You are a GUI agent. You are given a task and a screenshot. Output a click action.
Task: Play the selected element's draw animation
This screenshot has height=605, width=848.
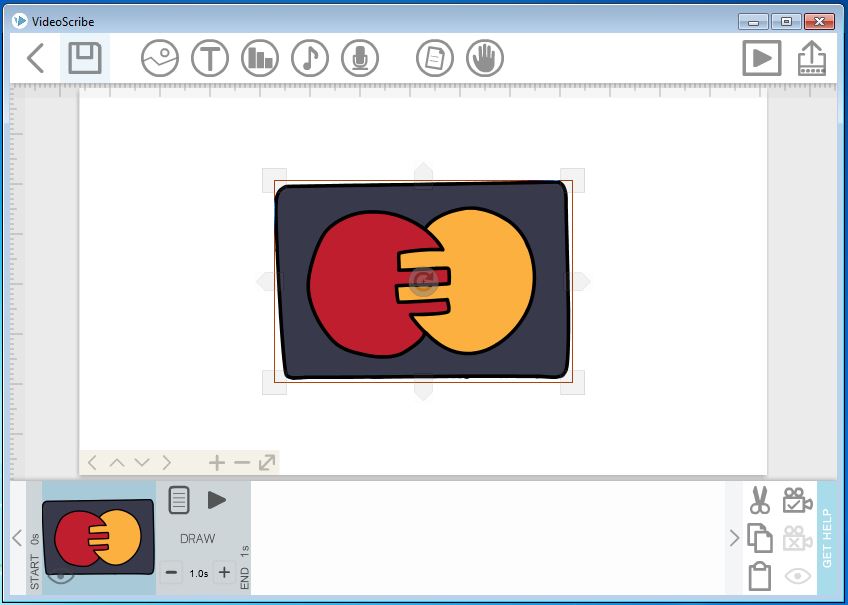[x=216, y=498]
